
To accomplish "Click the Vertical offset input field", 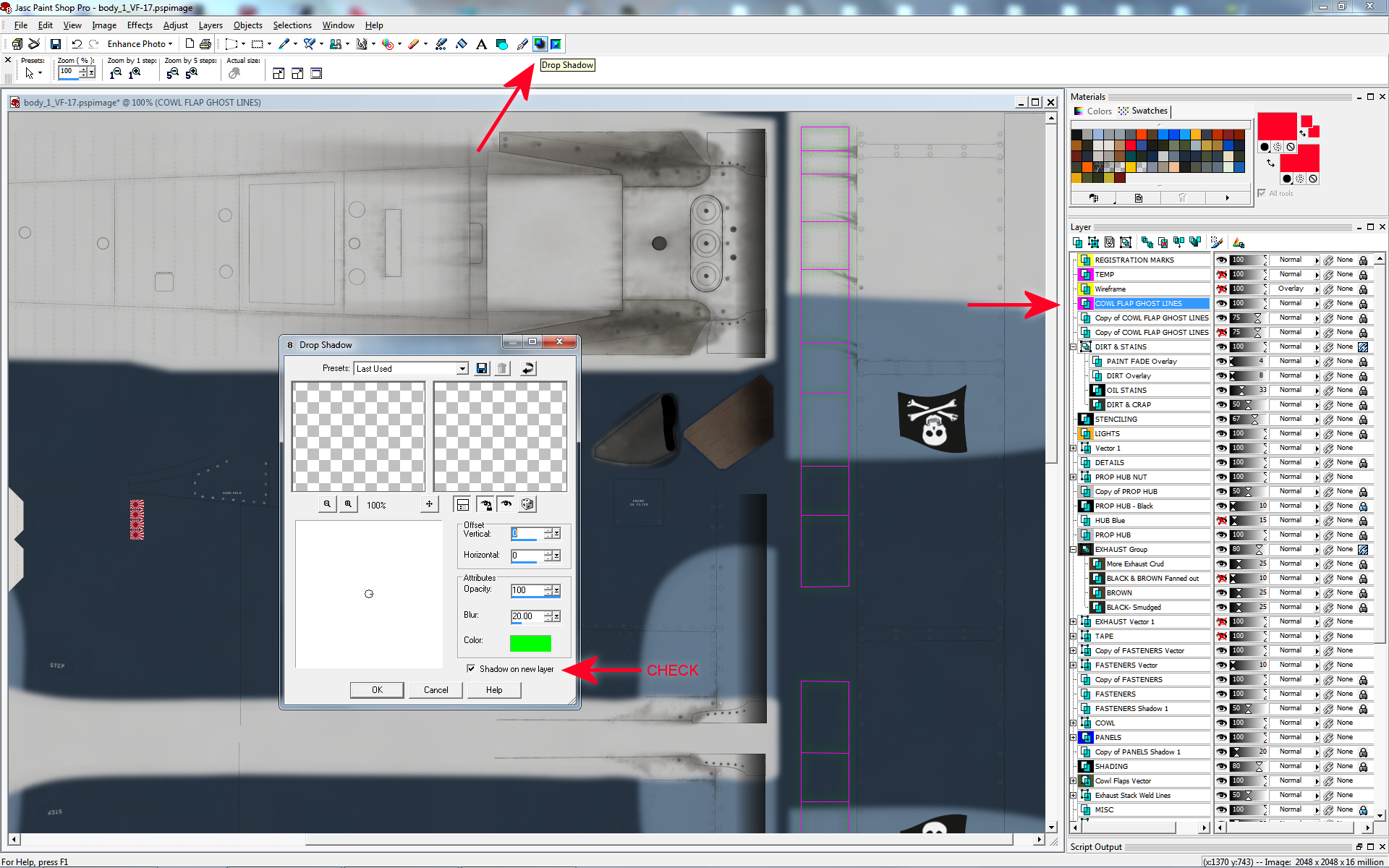I will click(x=527, y=533).
